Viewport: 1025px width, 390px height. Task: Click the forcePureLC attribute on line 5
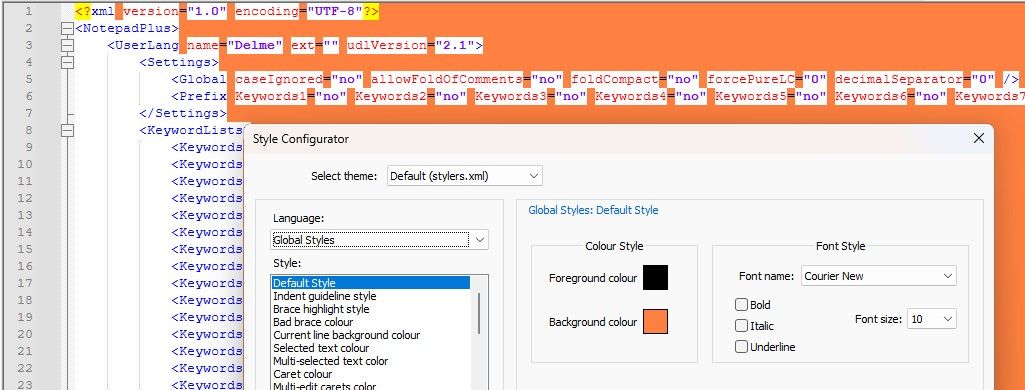point(751,80)
